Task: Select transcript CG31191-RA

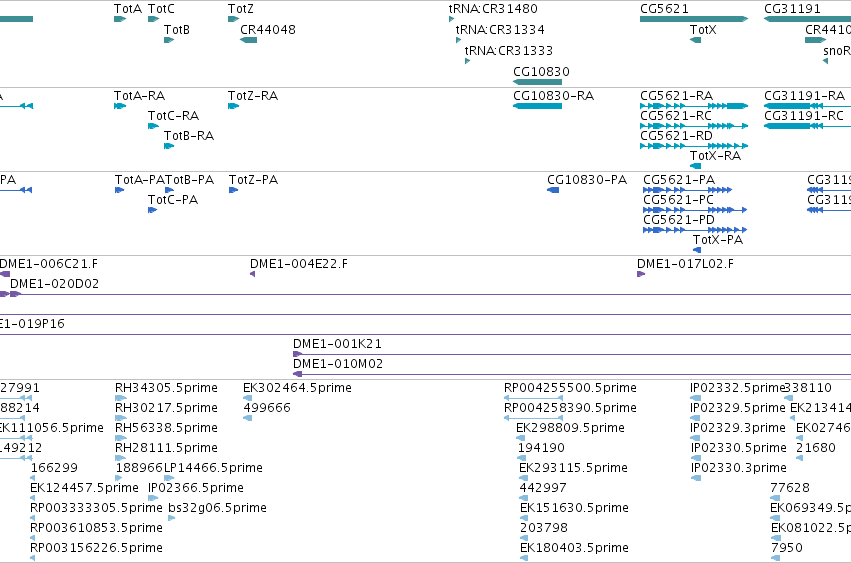Action: (x=805, y=96)
